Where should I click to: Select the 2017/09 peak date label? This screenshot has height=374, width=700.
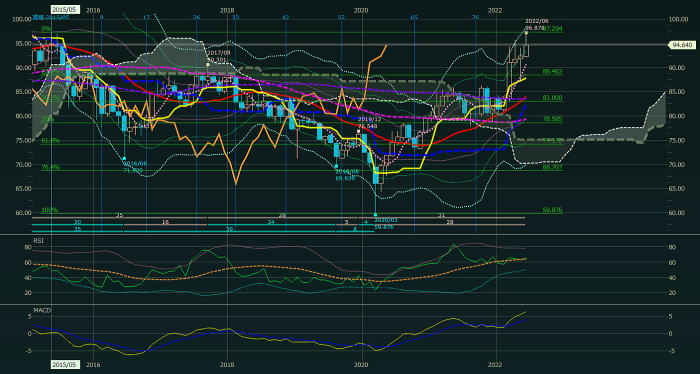point(218,53)
